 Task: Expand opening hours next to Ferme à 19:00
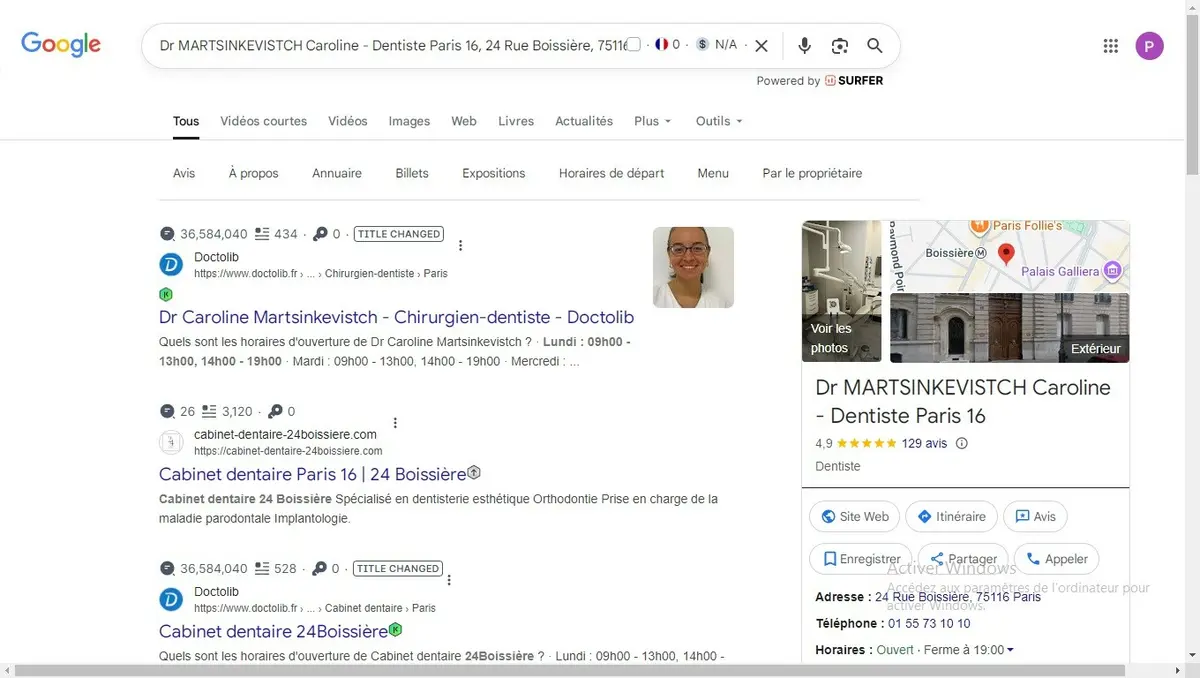[x=1010, y=650]
